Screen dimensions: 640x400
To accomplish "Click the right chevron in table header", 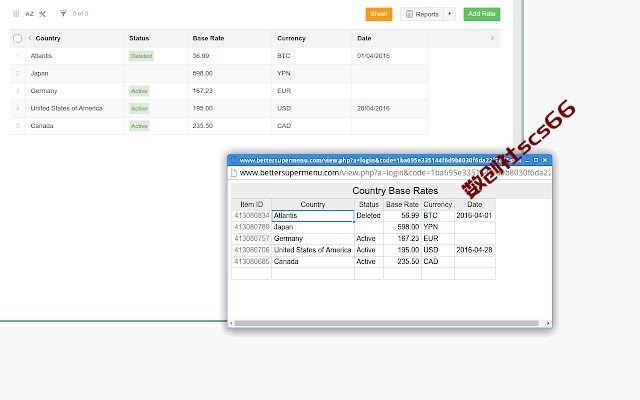I will [x=492, y=38].
